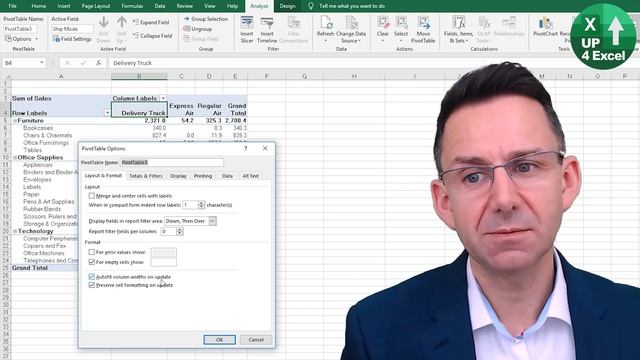640x360 pixels.
Task: Refresh the PivotTable data
Action: point(325,29)
